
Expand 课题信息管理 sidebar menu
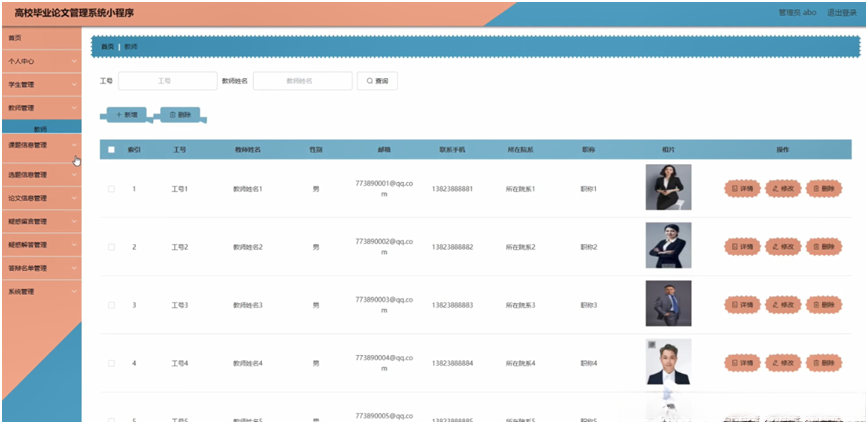pyautogui.click(x=42, y=145)
